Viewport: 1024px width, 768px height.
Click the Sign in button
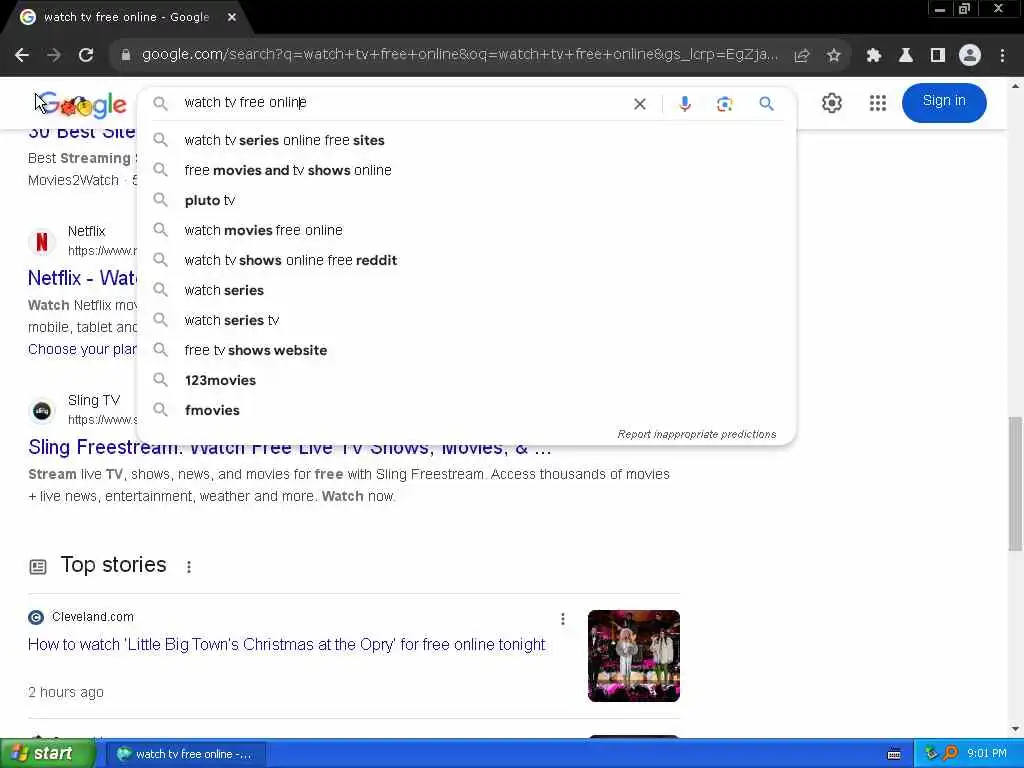[x=944, y=103]
